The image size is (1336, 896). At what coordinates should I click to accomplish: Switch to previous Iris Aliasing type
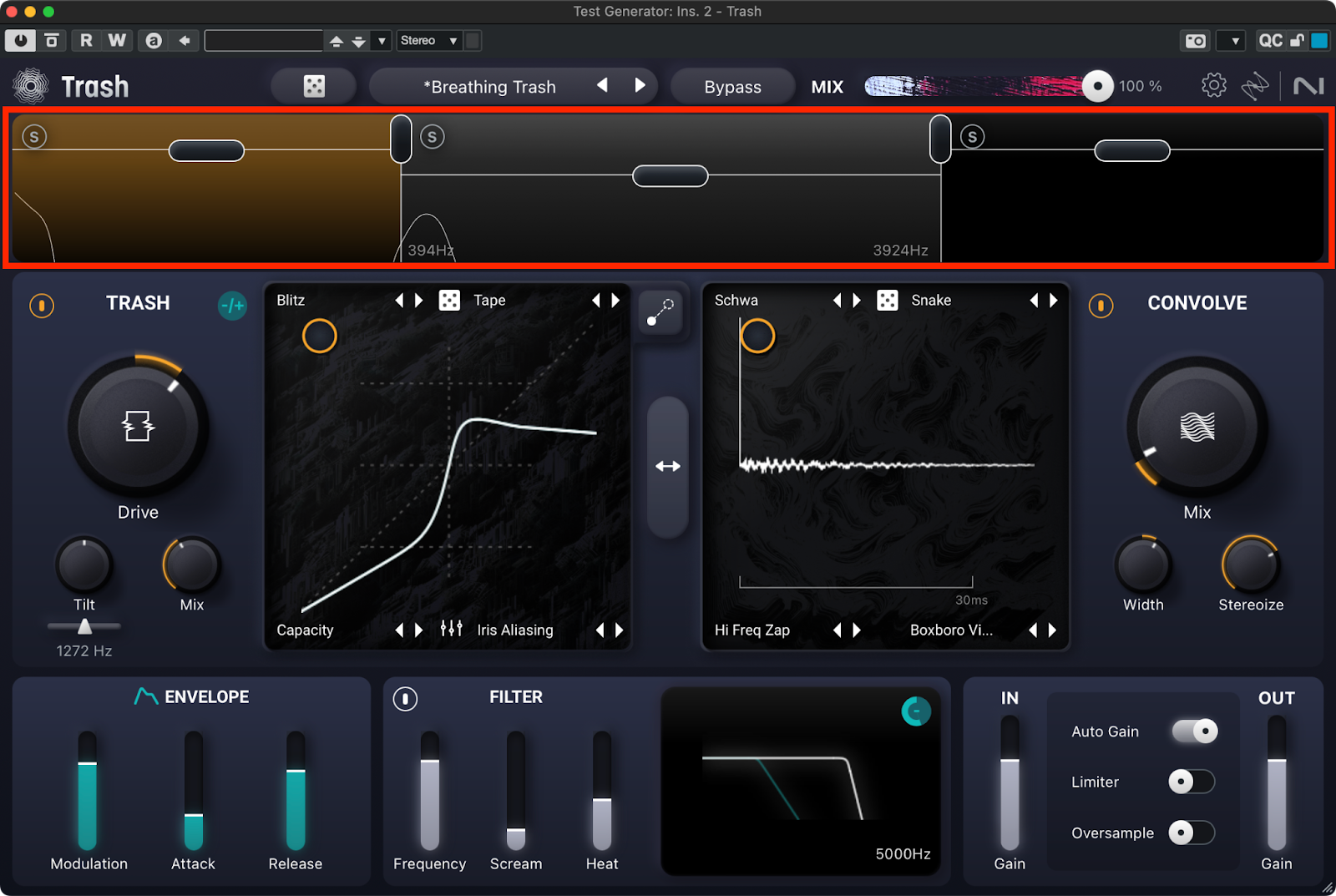pos(599,630)
